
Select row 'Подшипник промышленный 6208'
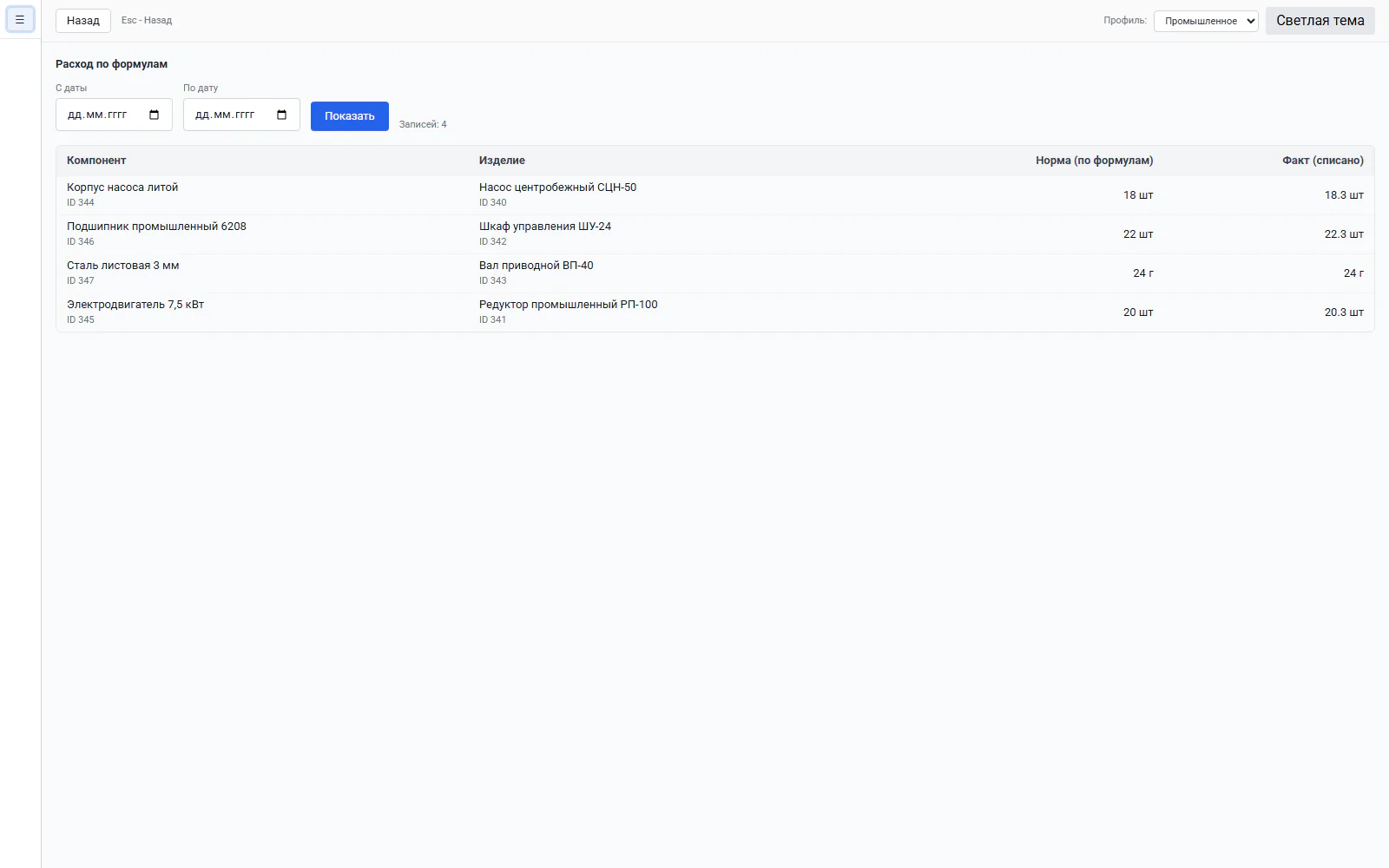click(x=715, y=234)
